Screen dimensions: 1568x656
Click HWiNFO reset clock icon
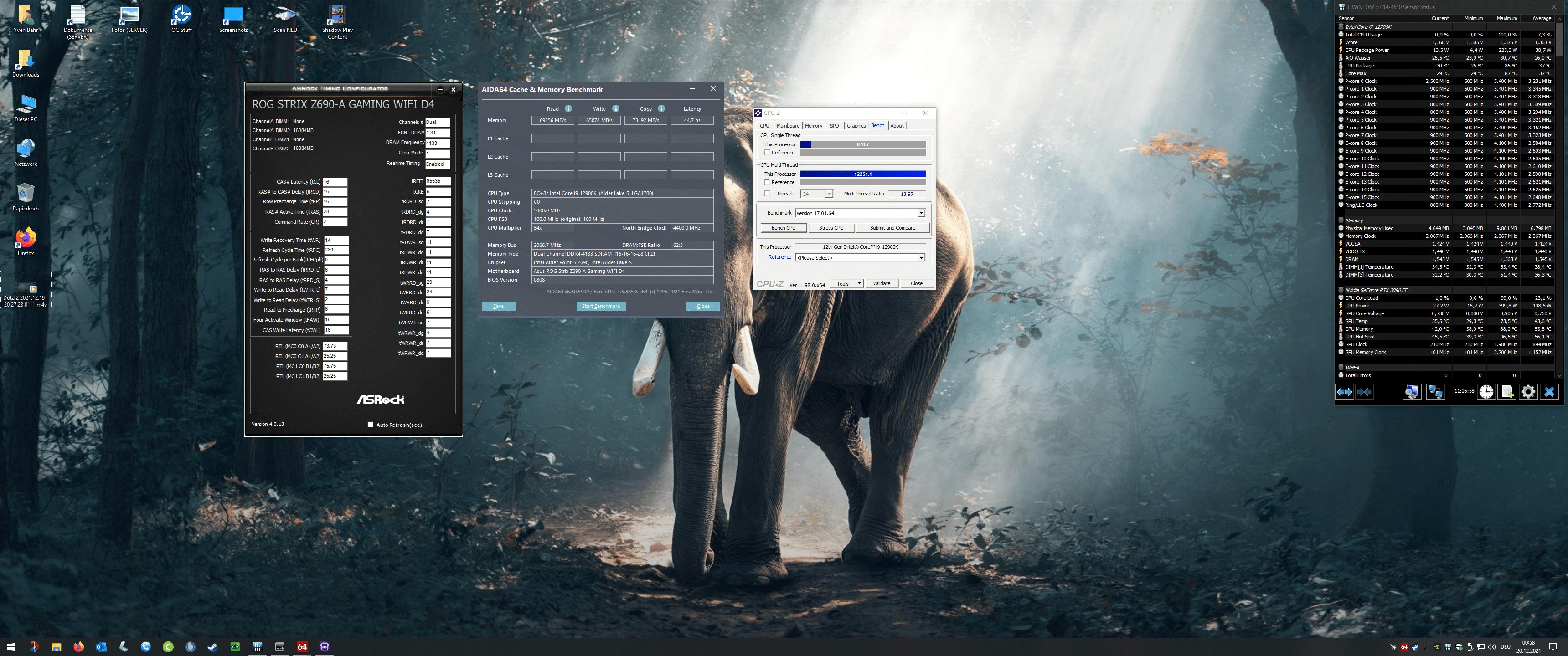coord(1486,392)
